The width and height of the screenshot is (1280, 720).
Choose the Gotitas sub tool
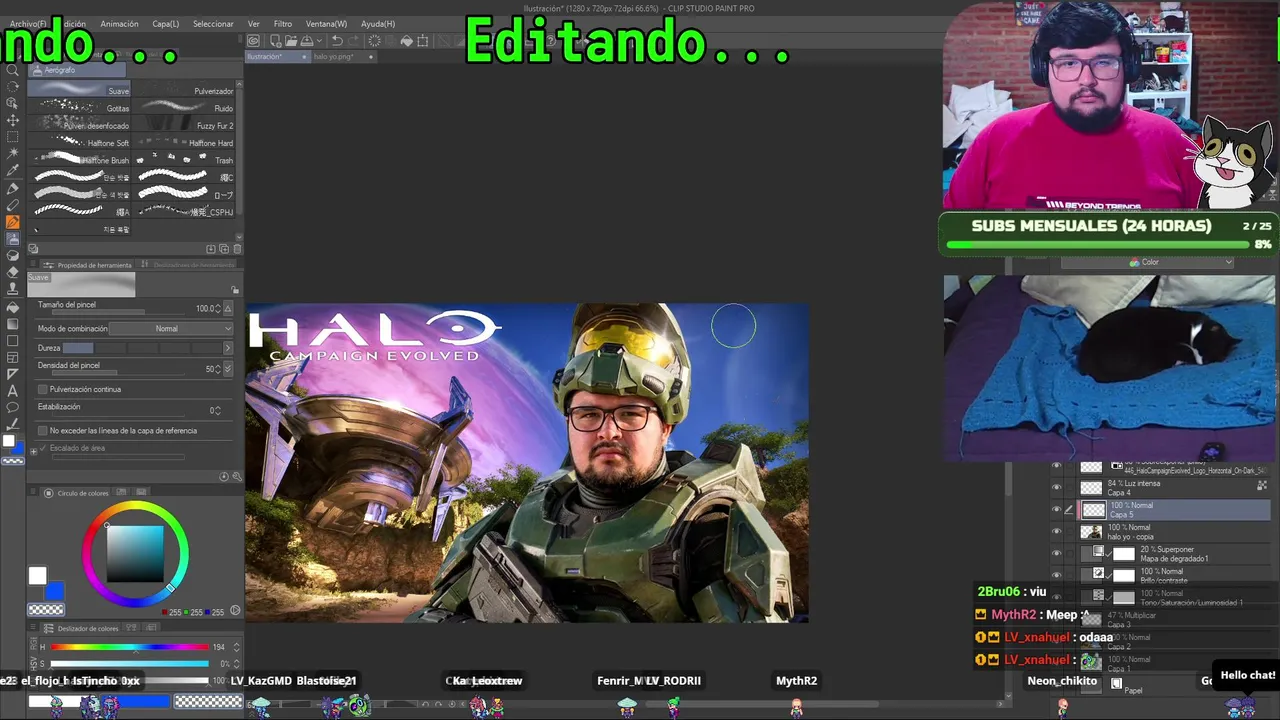(80, 108)
